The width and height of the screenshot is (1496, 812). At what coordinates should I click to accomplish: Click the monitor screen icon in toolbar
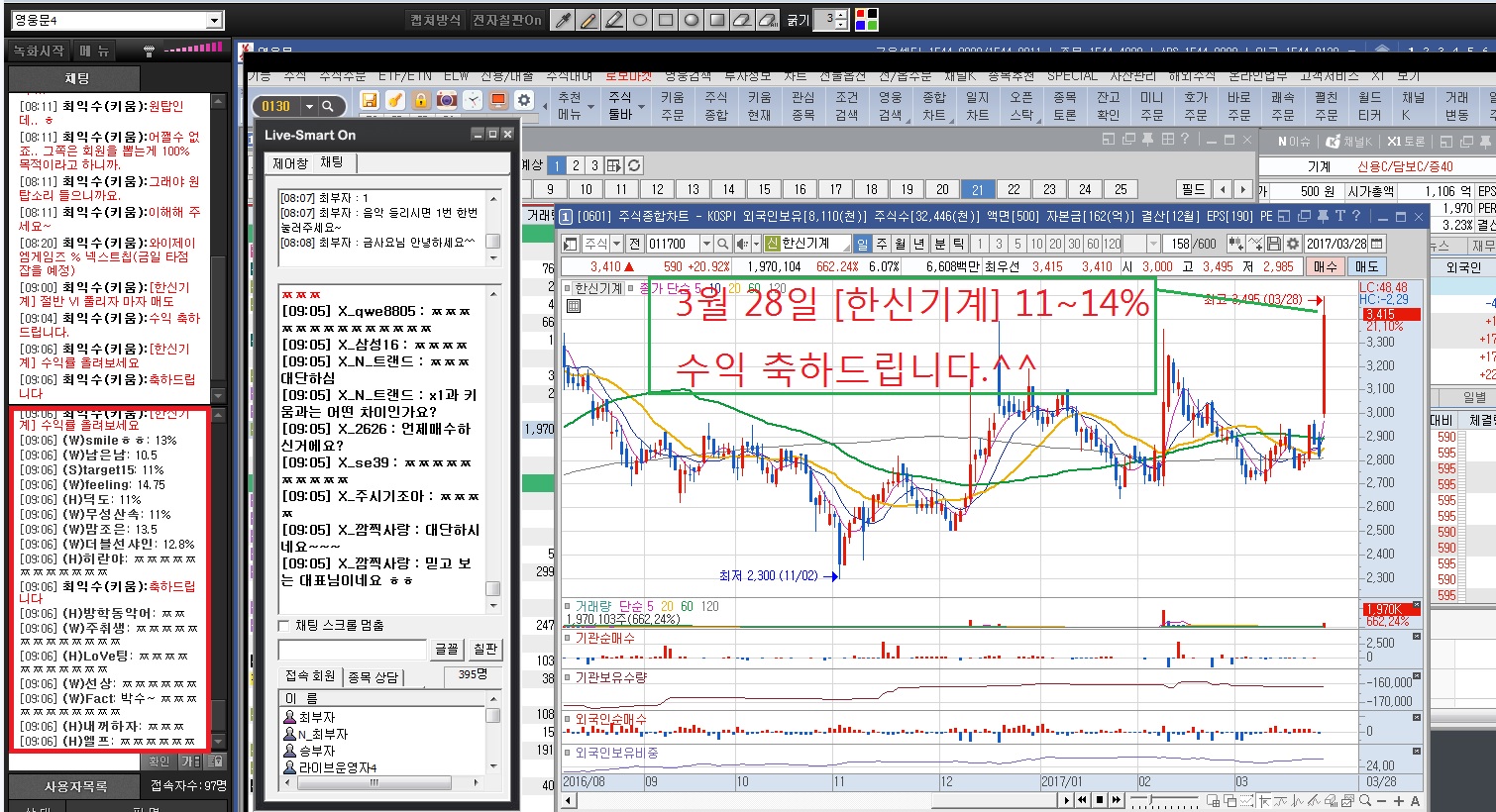tap(498, 100)
